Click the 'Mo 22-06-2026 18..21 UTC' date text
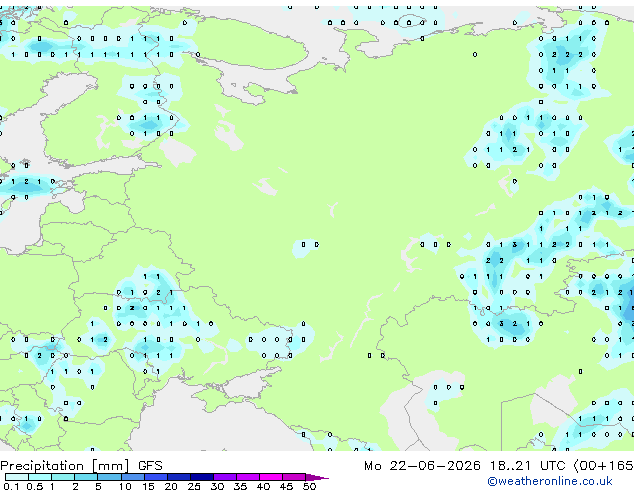634x490 pixels. point(465,466)
